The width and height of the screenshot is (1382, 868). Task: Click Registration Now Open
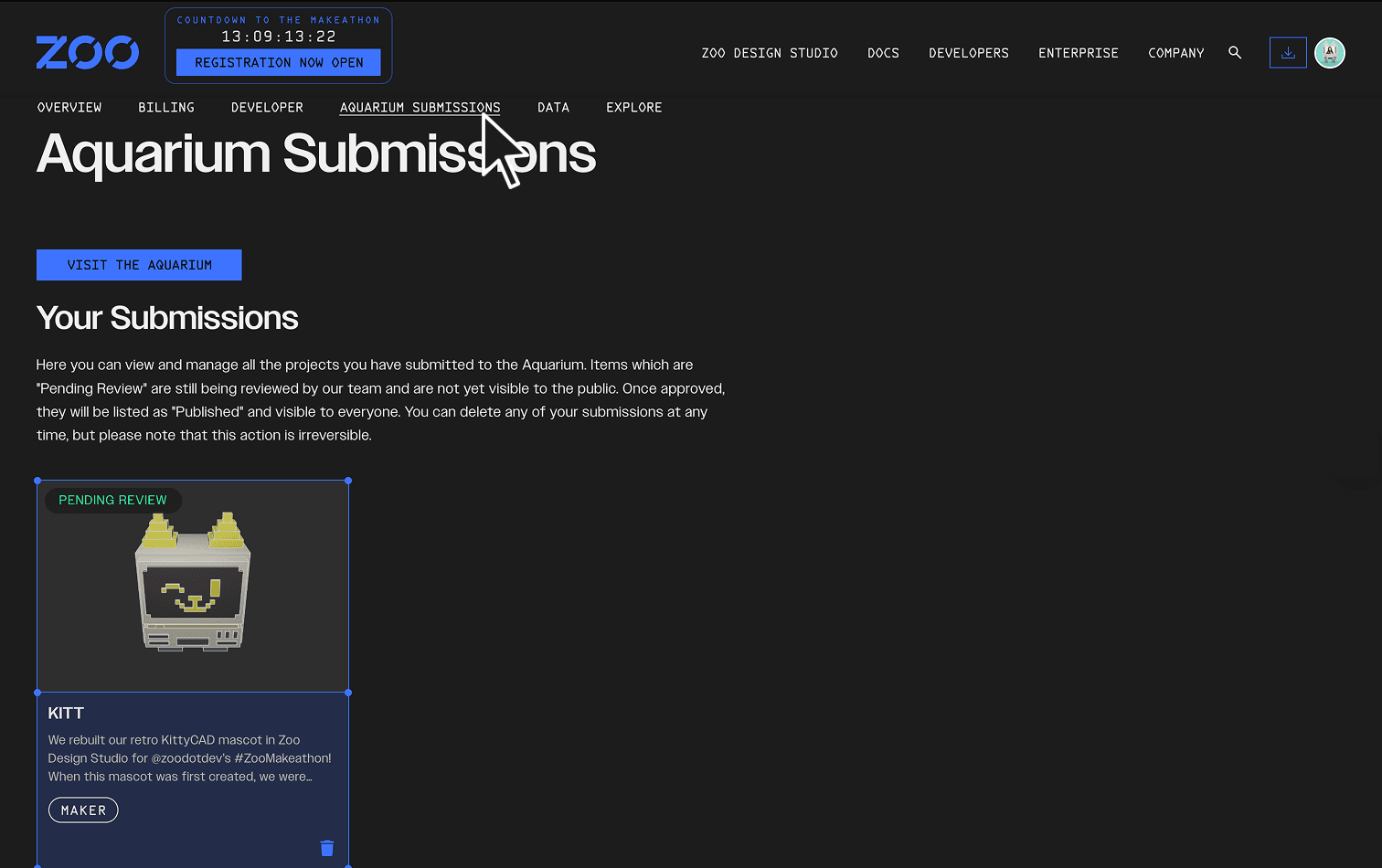[278, 62]
